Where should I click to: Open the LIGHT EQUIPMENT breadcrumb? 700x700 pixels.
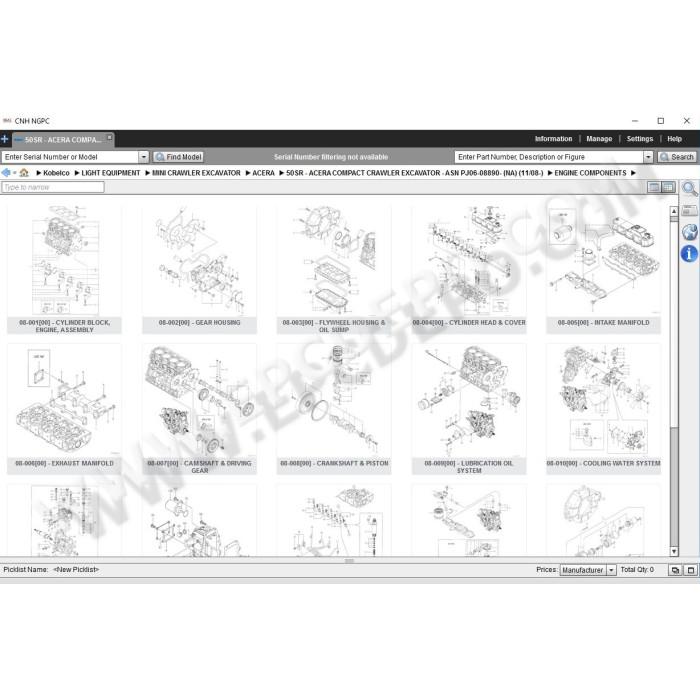[x=111, y=173]
